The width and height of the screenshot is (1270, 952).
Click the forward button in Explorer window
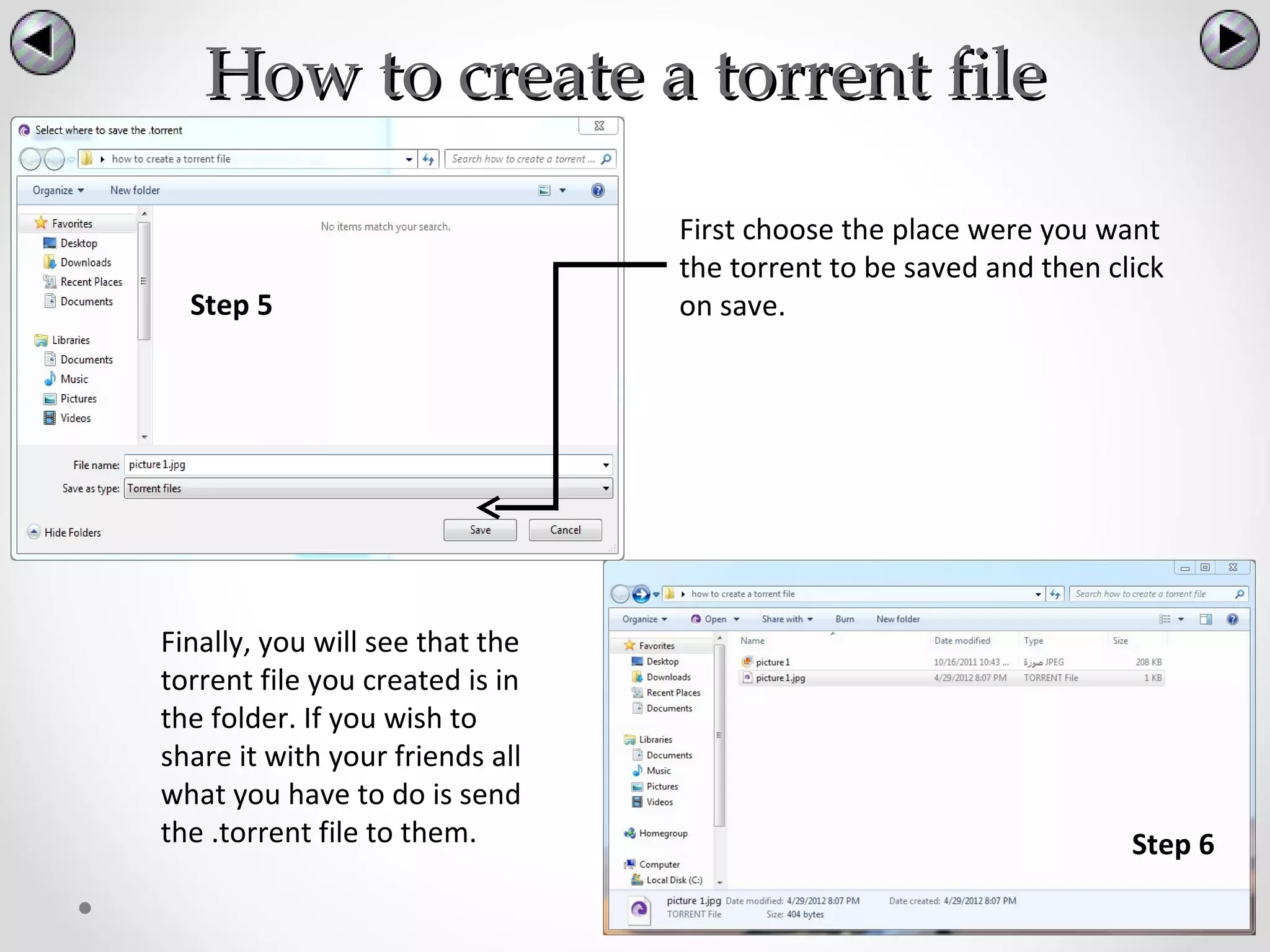click(x=641, y=594)
